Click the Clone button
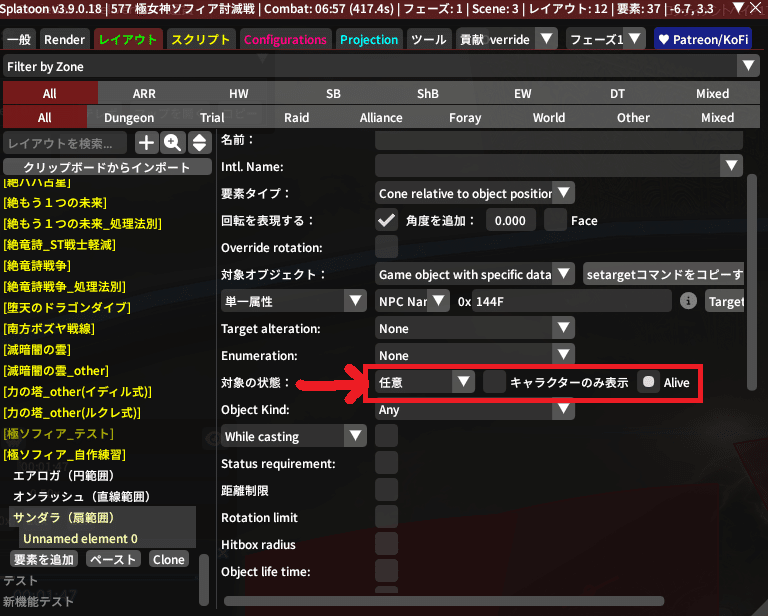Image resolution: width=768 pixels, height=616 pixels. (169, 559)
